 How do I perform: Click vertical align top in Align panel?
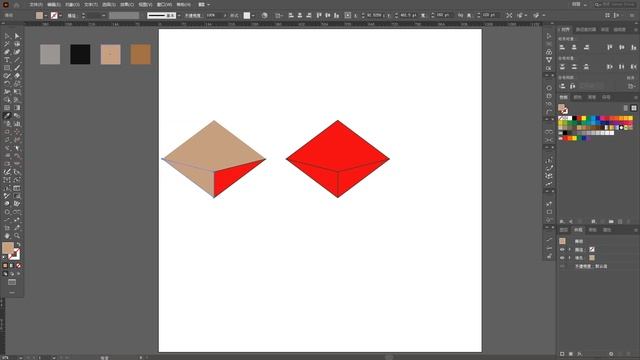pos(609,47)
